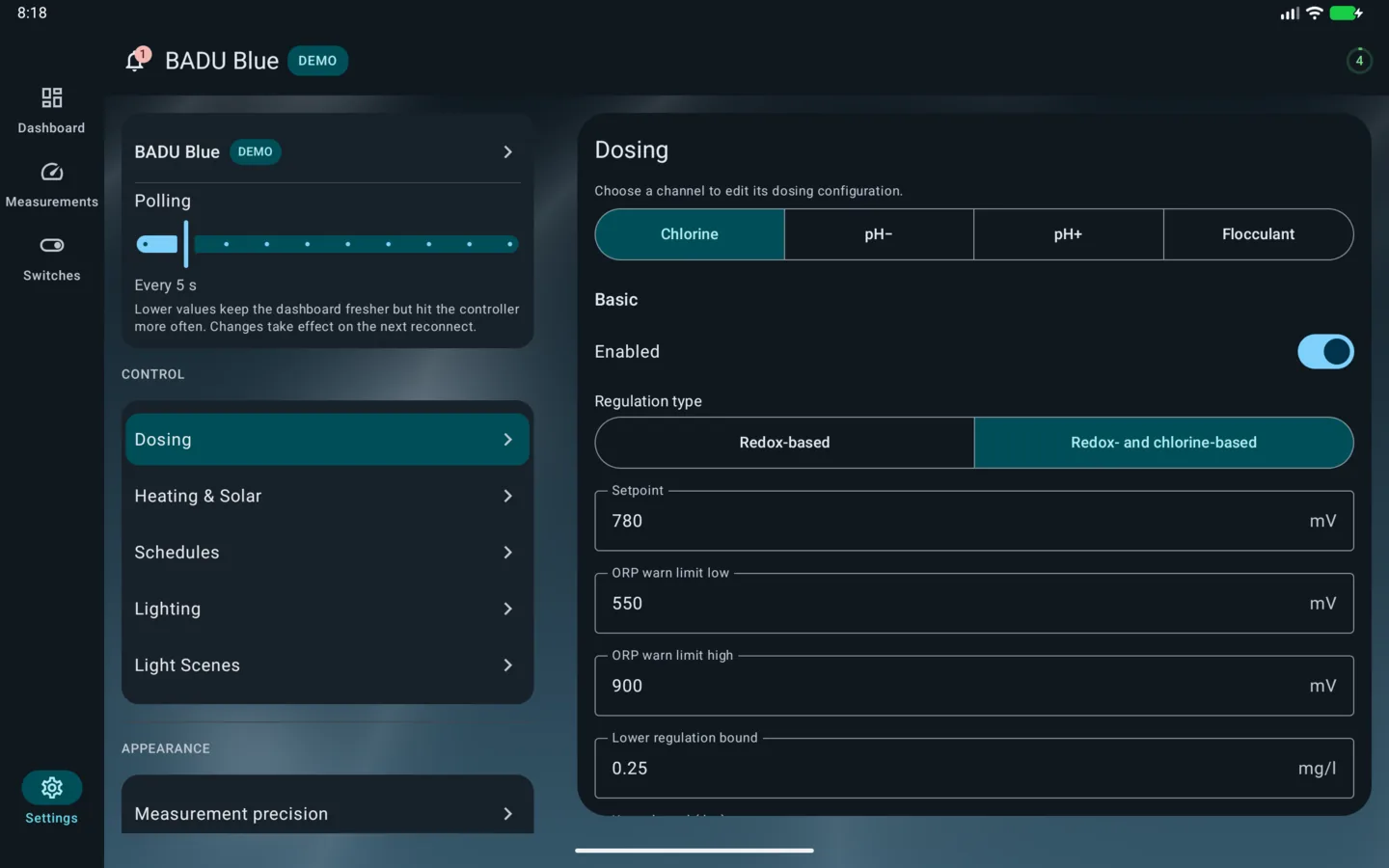Image resolution: width=1389 pixels, height=868 pixels.
Task: Tap the system clock showing 8:18
Action: (x=32, y=13)
